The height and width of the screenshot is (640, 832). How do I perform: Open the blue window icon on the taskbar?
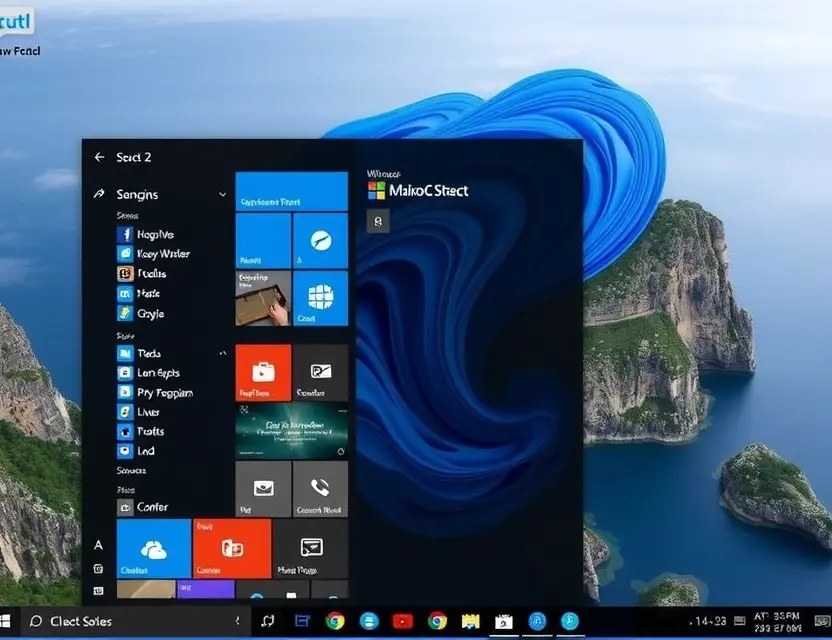302,621
